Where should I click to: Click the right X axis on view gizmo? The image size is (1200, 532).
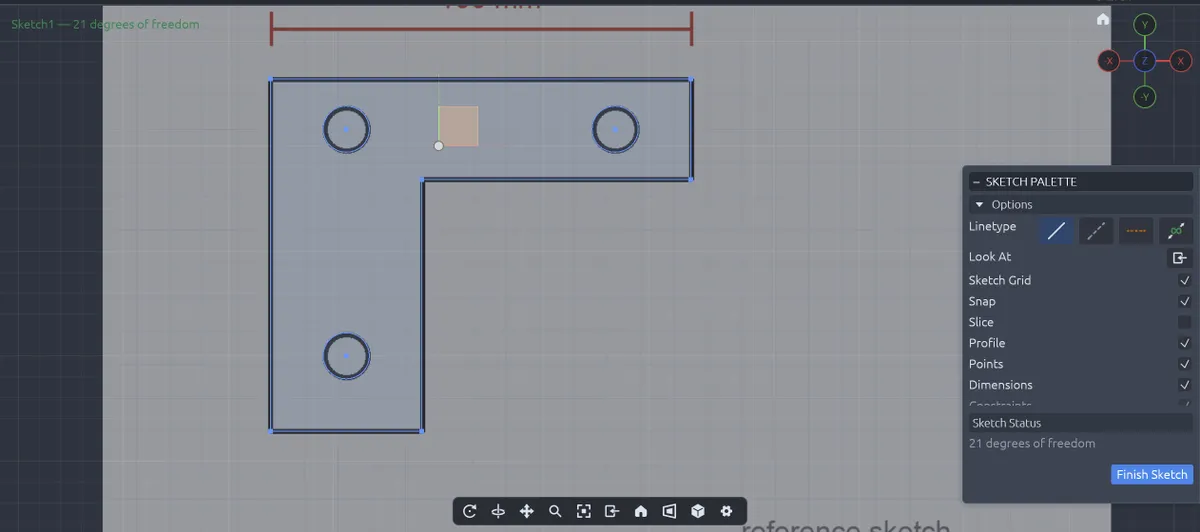[x=1181, y=61]
